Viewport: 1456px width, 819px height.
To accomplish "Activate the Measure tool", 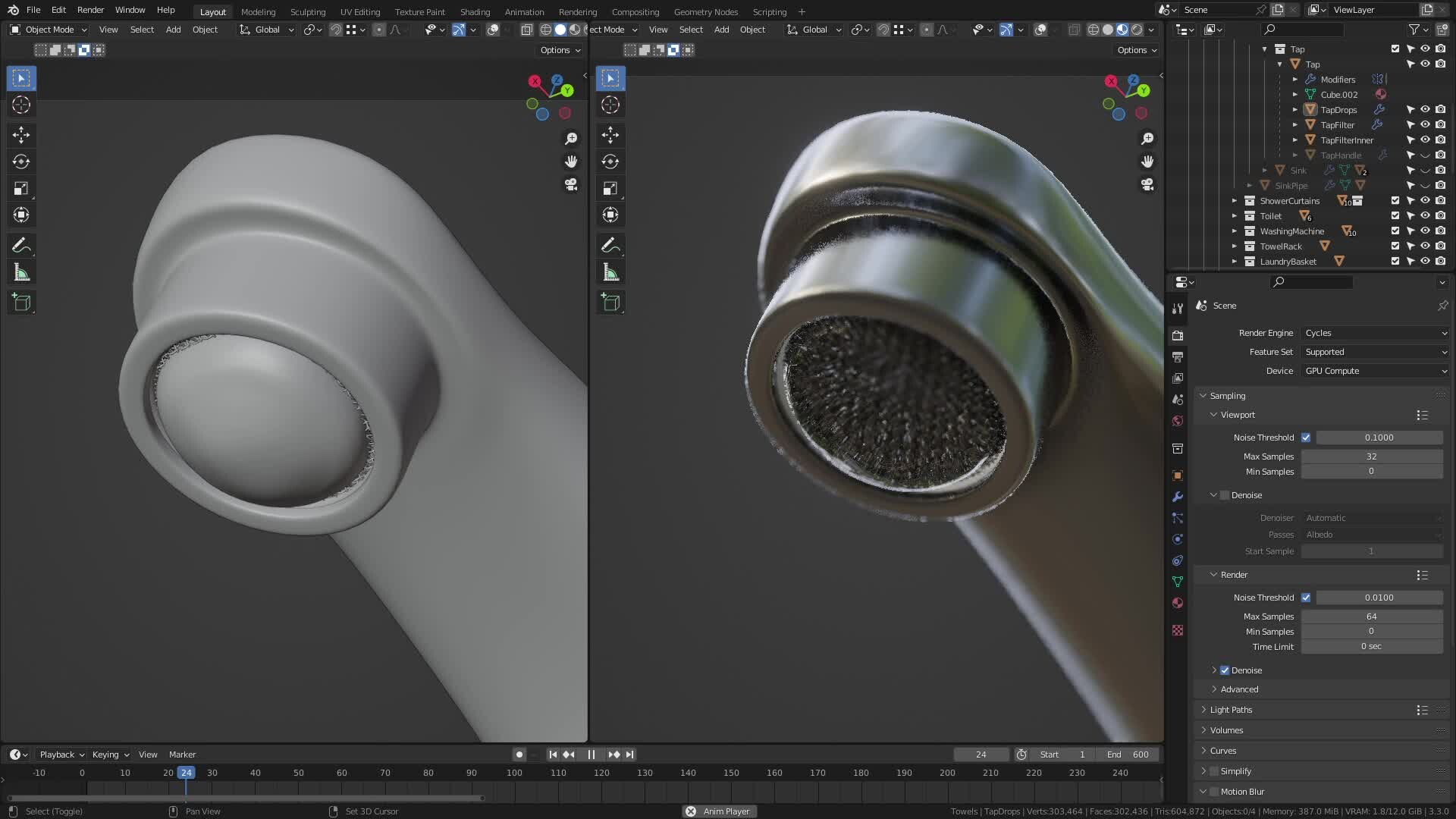I will pyautogui.click(x=20, y=271).
